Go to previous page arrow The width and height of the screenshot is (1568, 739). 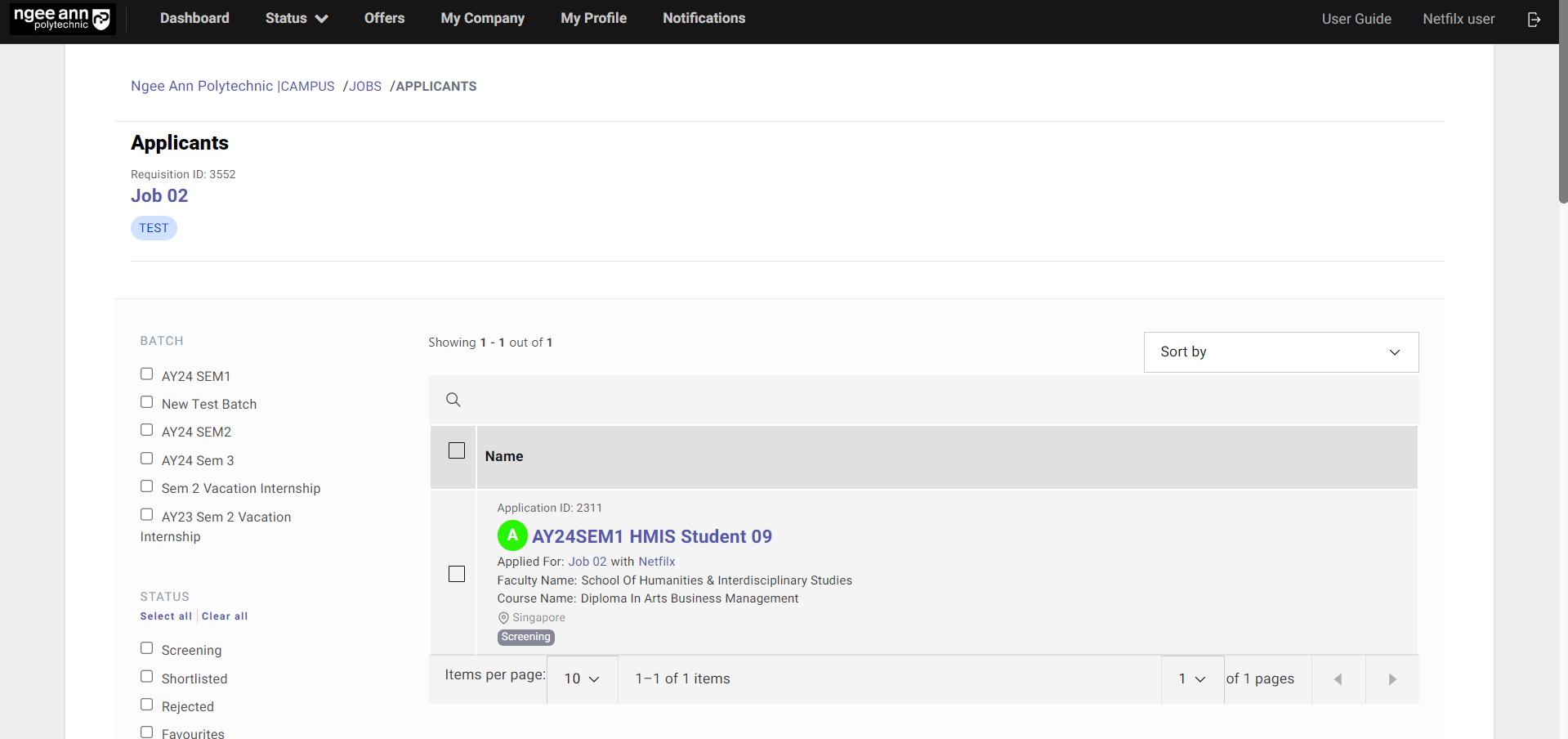pos(1338,679)
